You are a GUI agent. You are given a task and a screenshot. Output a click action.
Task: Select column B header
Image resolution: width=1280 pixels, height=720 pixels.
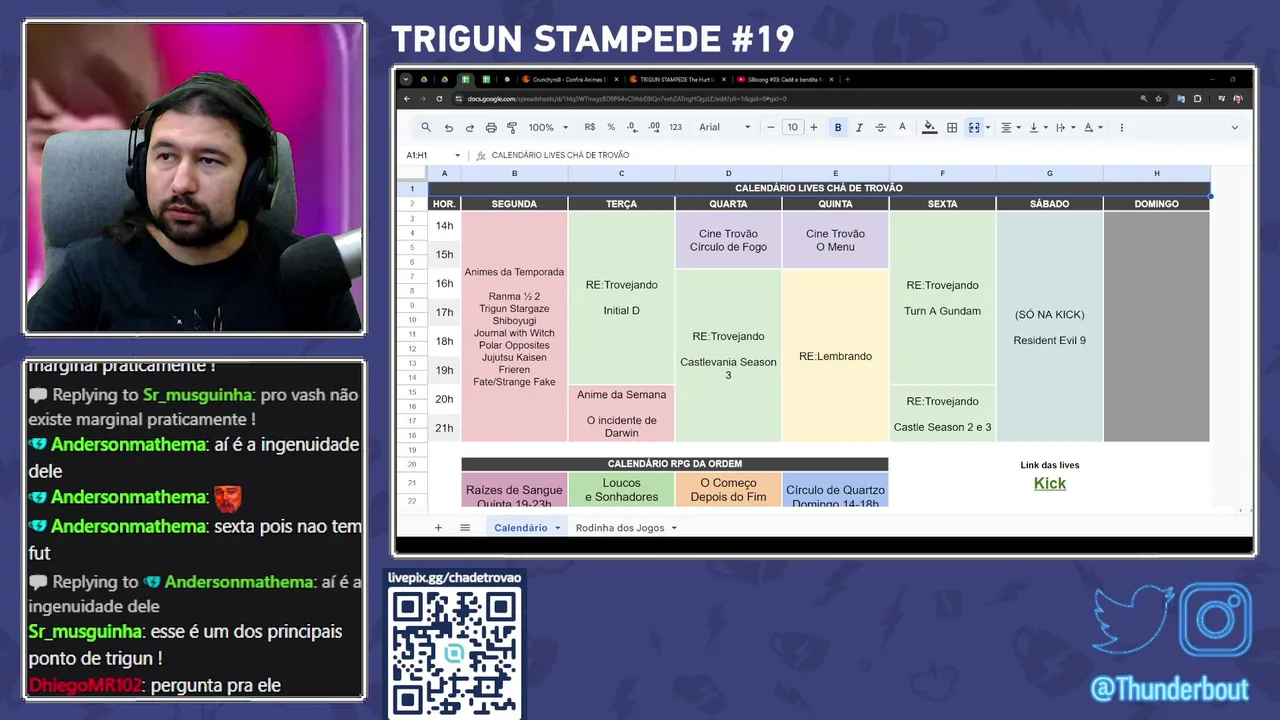click(514, 173)
